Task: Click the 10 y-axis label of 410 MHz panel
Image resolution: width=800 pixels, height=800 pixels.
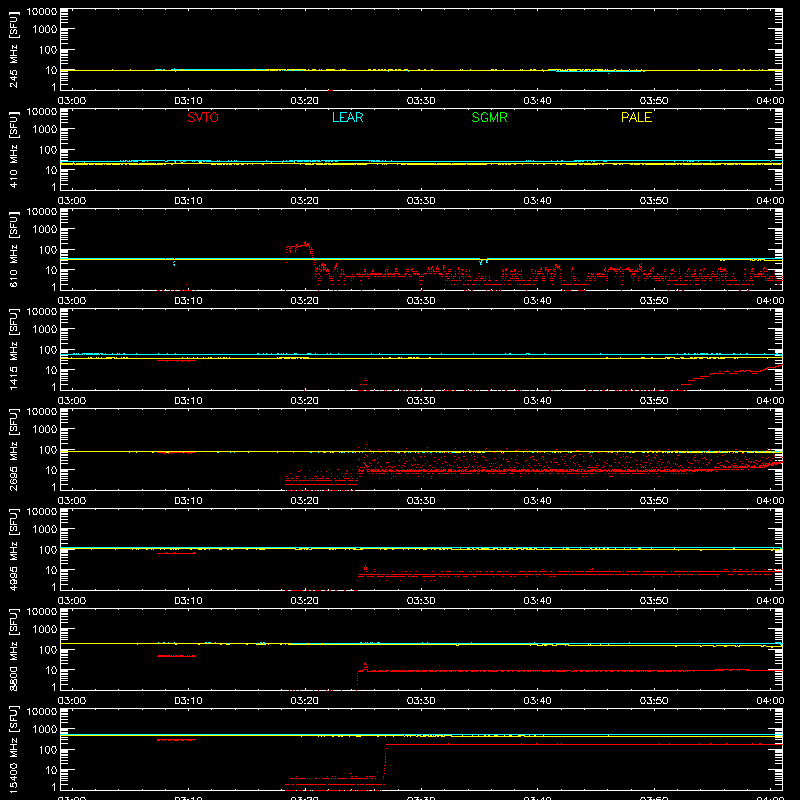Action: pos(52,170)
